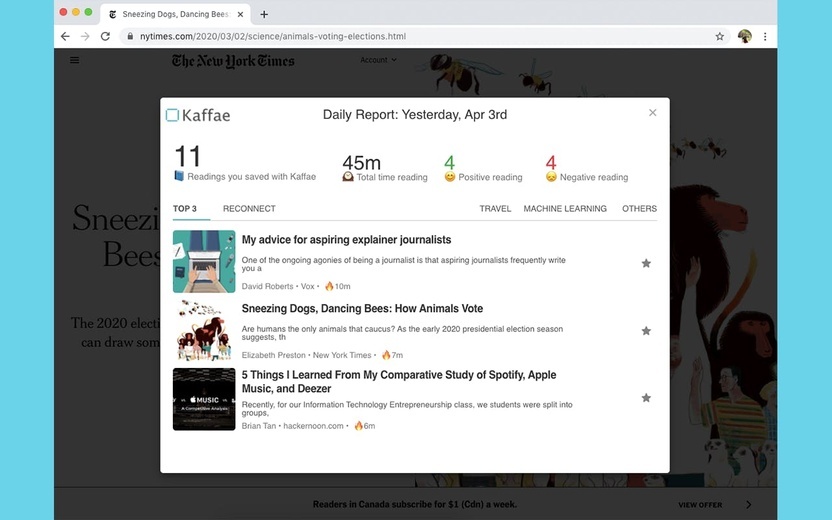The image size is (832, 520).
Task: Close the Kaffae Daily Report popup
Action: 653,112
